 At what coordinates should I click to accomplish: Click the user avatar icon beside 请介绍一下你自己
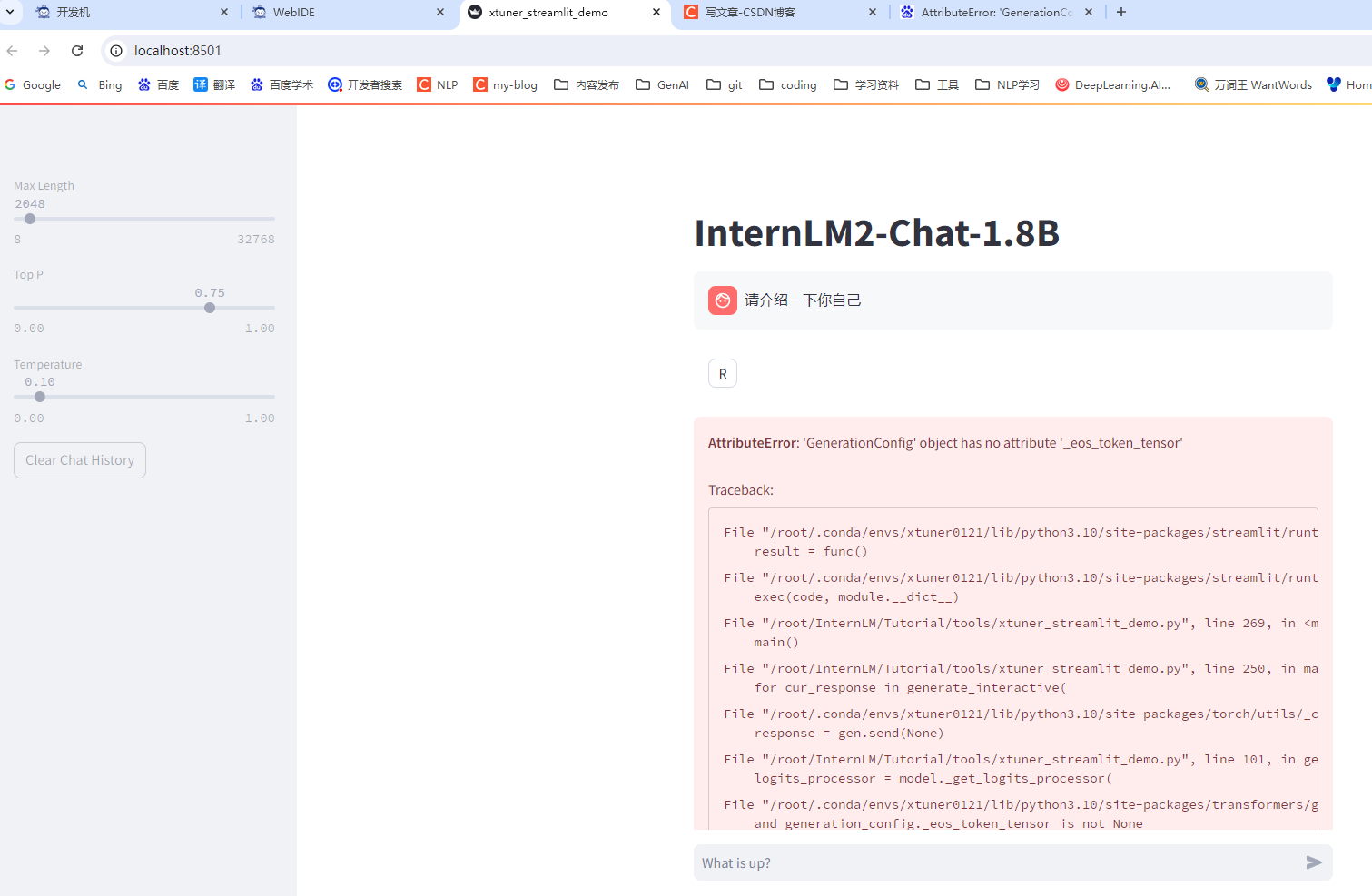click(723, 300)
